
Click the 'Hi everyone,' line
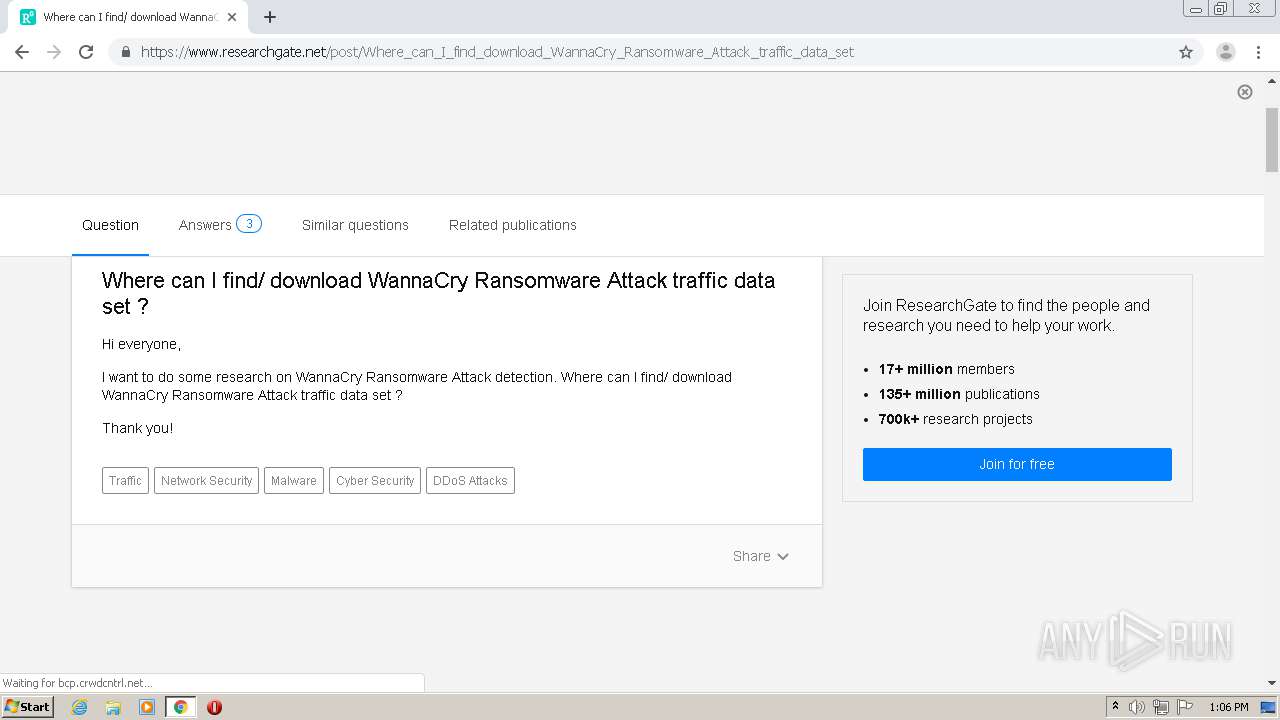coord(141,344)
